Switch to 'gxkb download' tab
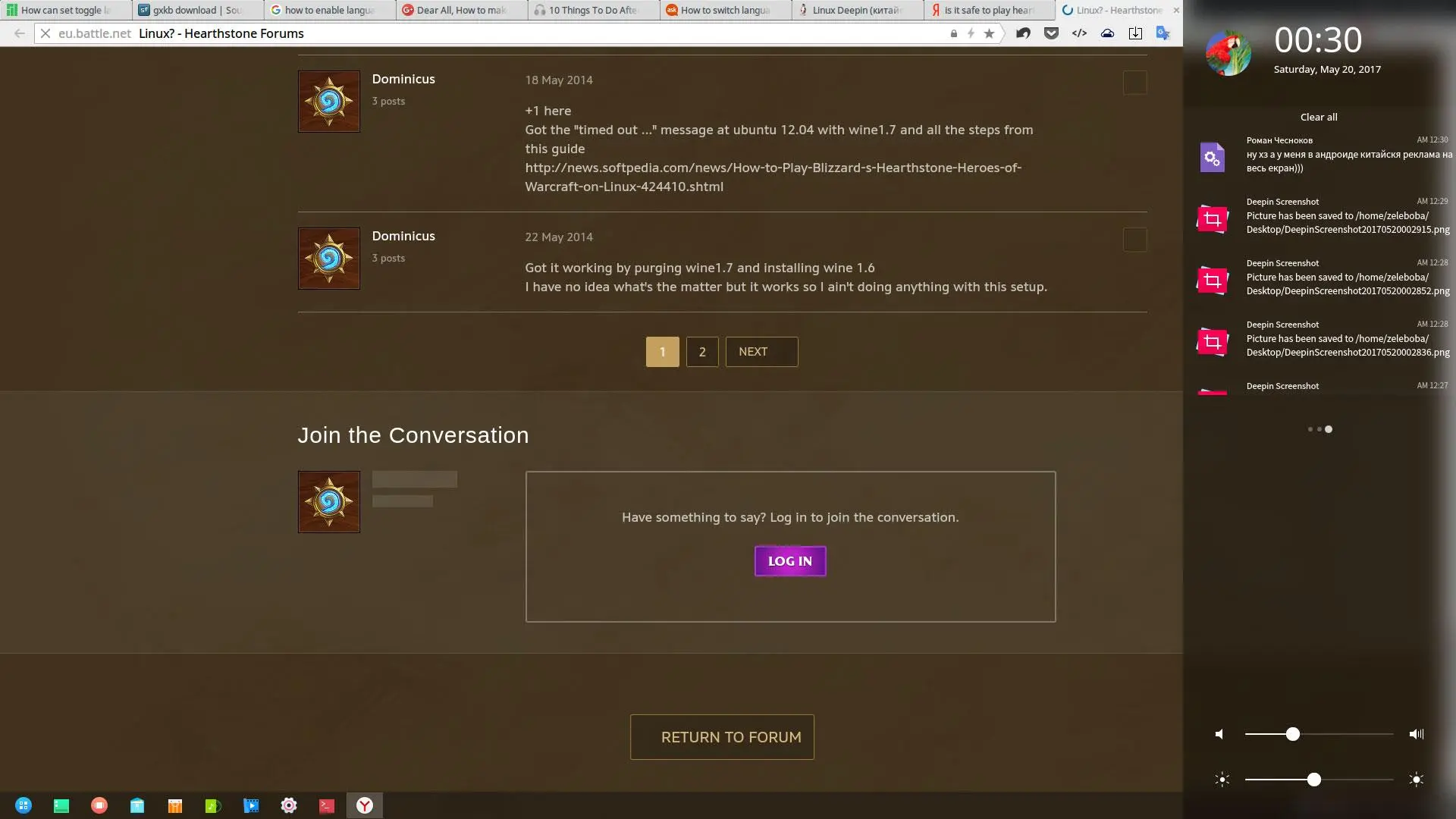The width and height of the screenshot is (1456, 819). click(198, 10)
